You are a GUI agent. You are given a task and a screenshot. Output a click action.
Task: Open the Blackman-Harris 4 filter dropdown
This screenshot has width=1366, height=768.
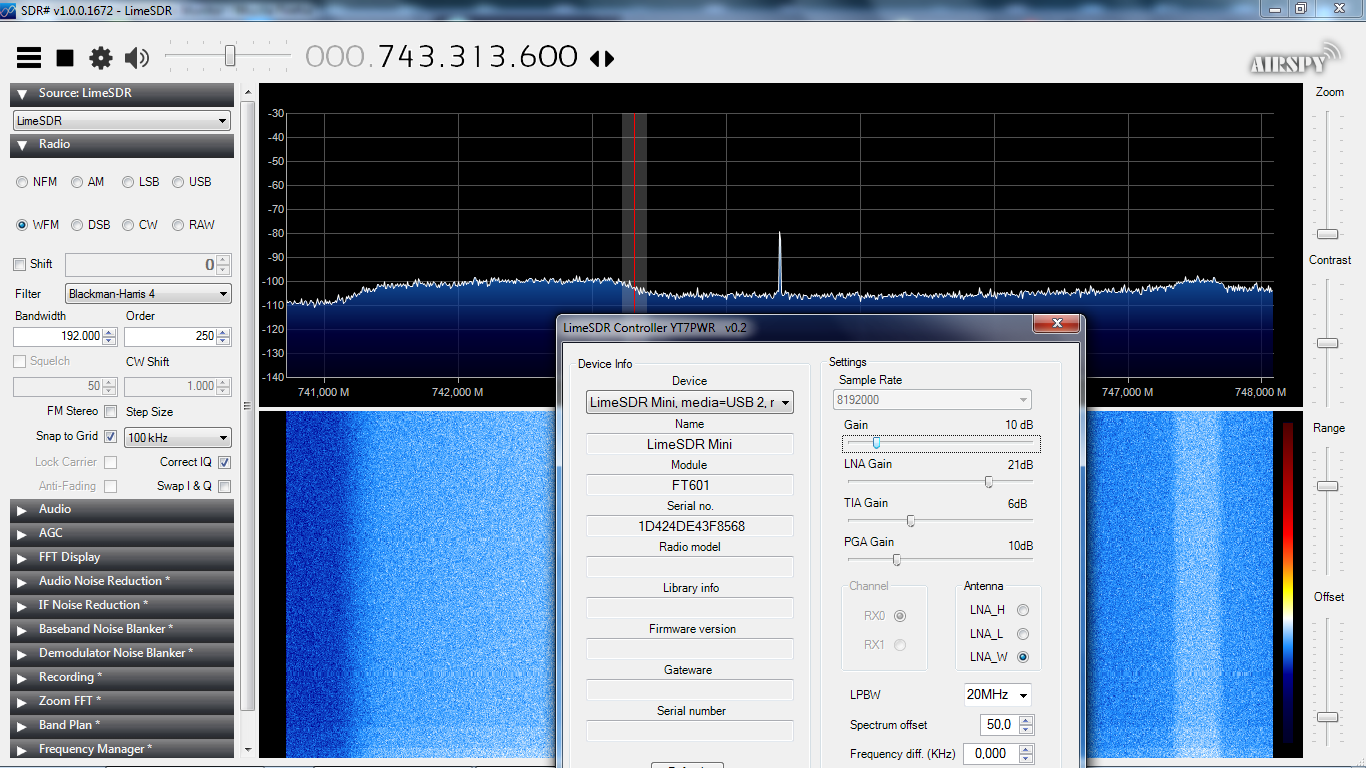[x=148, y=294]
